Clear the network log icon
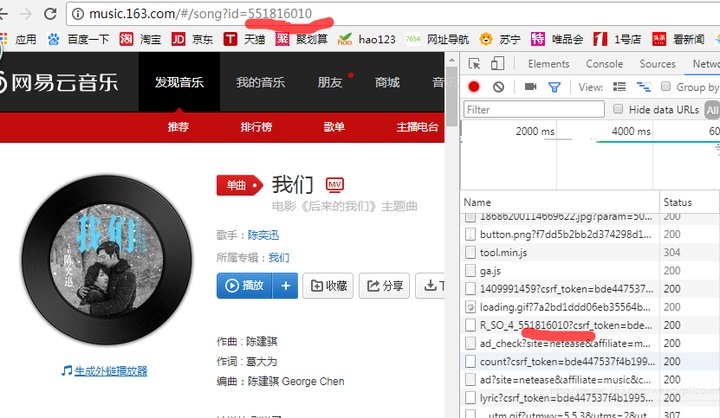This screenshot has width=720, height=418. [498, 86]
